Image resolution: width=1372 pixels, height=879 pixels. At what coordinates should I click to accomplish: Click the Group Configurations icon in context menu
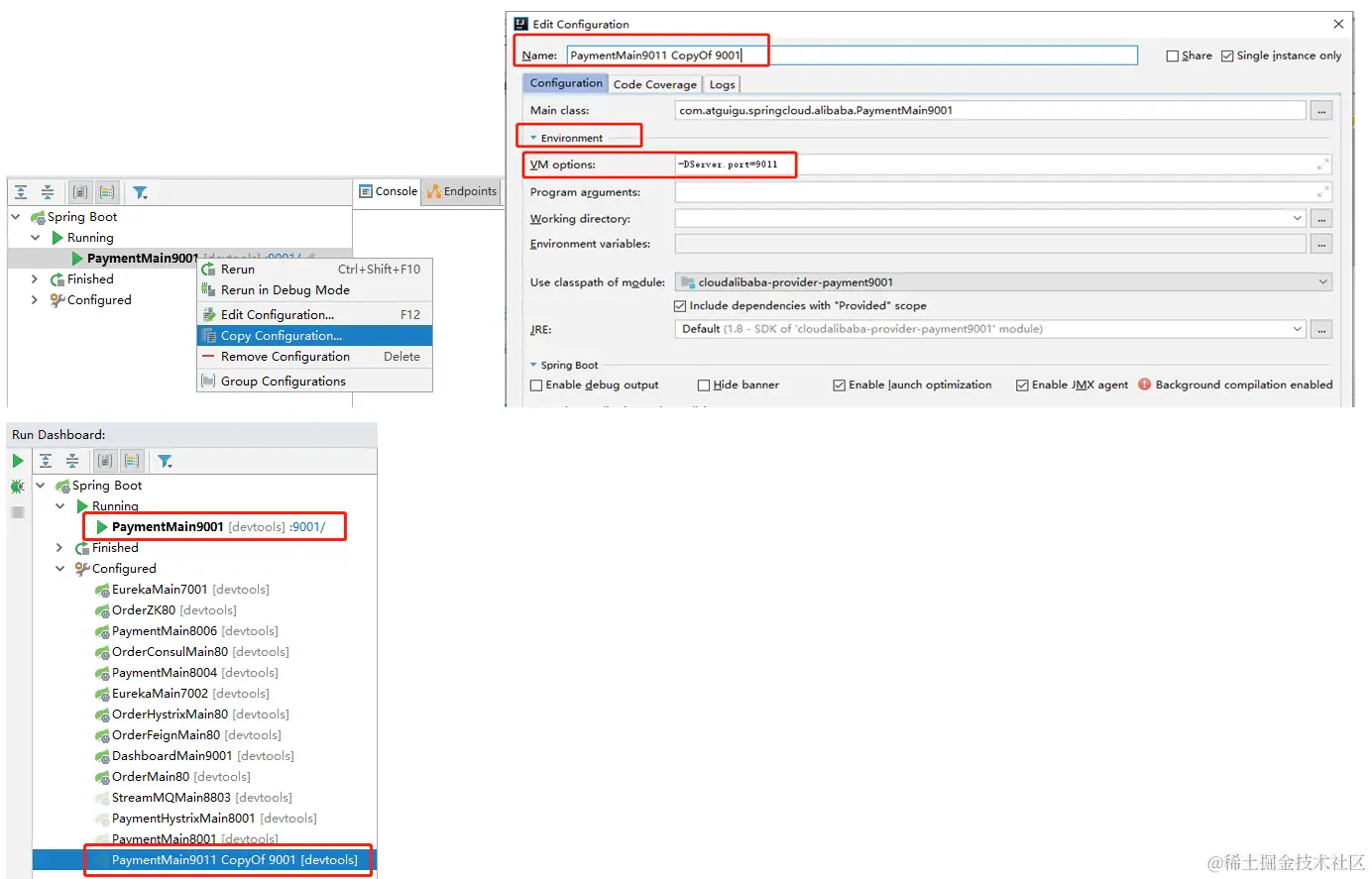[x=208, y=382]
